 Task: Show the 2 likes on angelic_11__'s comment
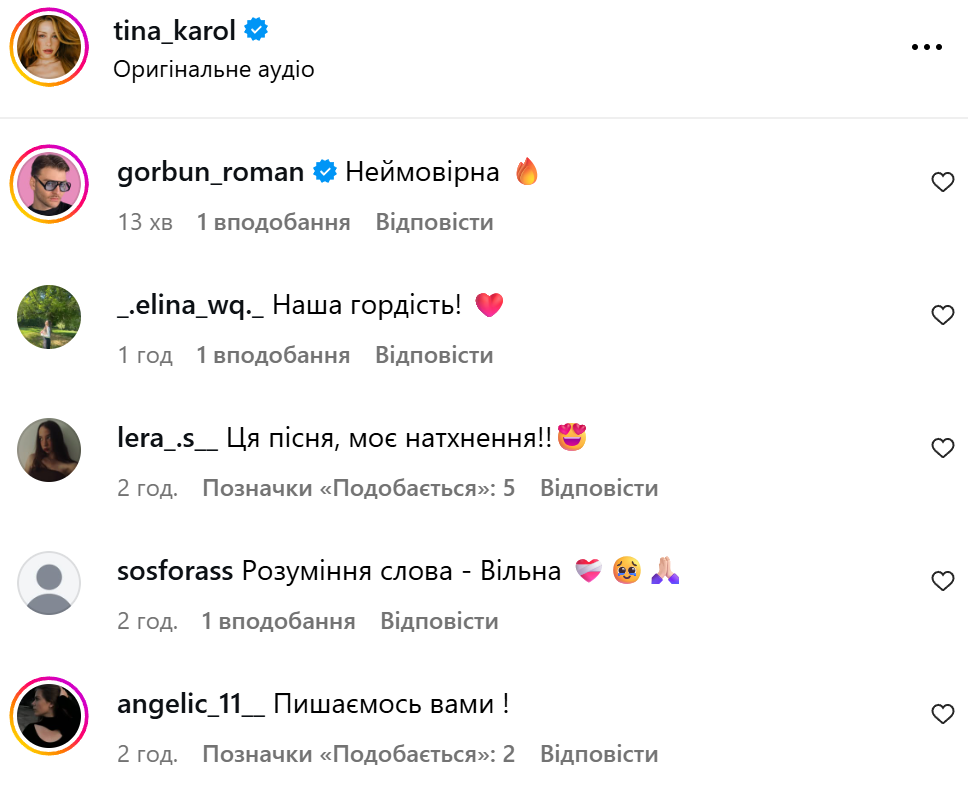pos(358,754)
